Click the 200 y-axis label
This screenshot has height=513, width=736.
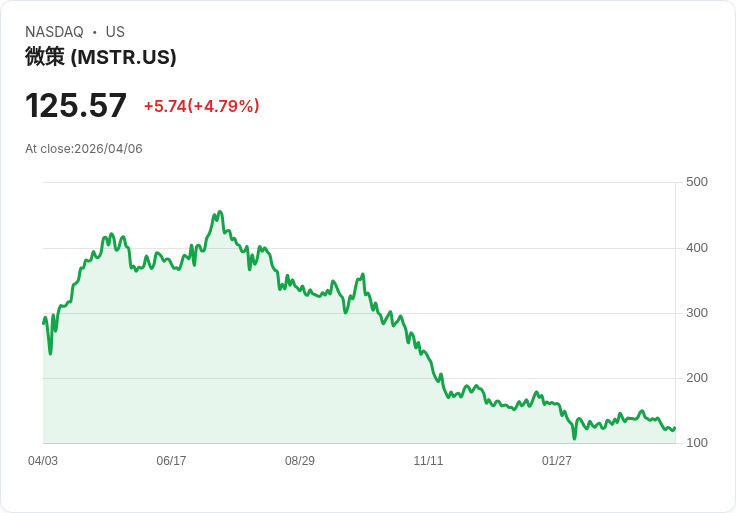click(697, 378)
